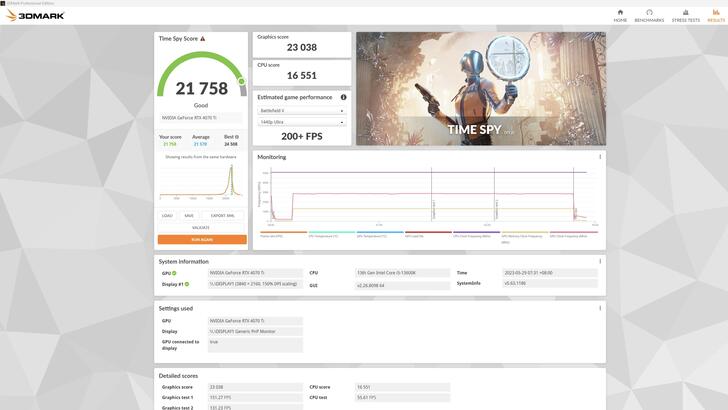
Task: Export the result as XML
Action: (x=223, y=215)
